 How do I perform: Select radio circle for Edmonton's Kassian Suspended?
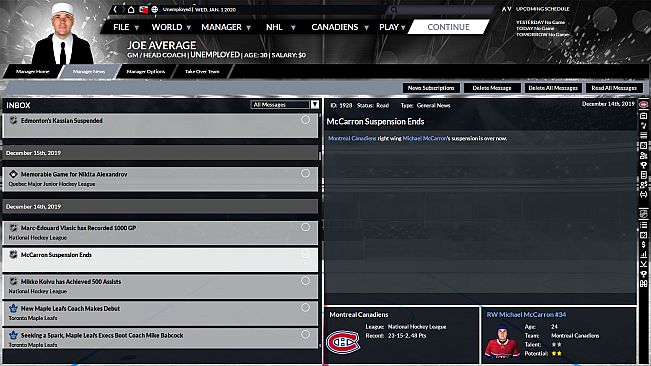(306, 120)
